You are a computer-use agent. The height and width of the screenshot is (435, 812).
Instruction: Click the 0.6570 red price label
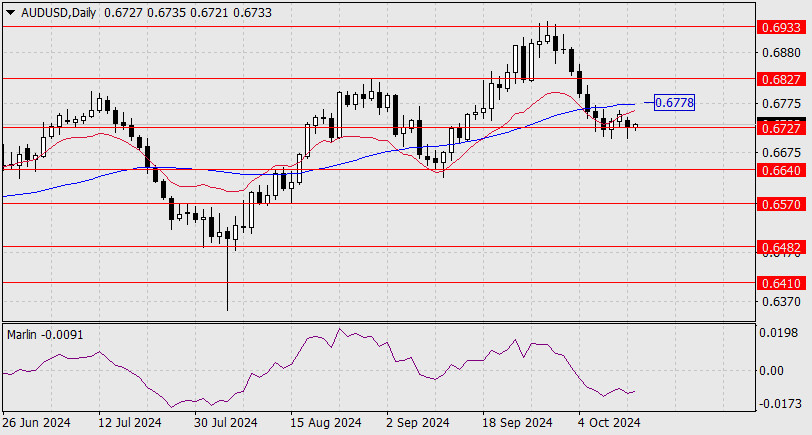(782, 204)
